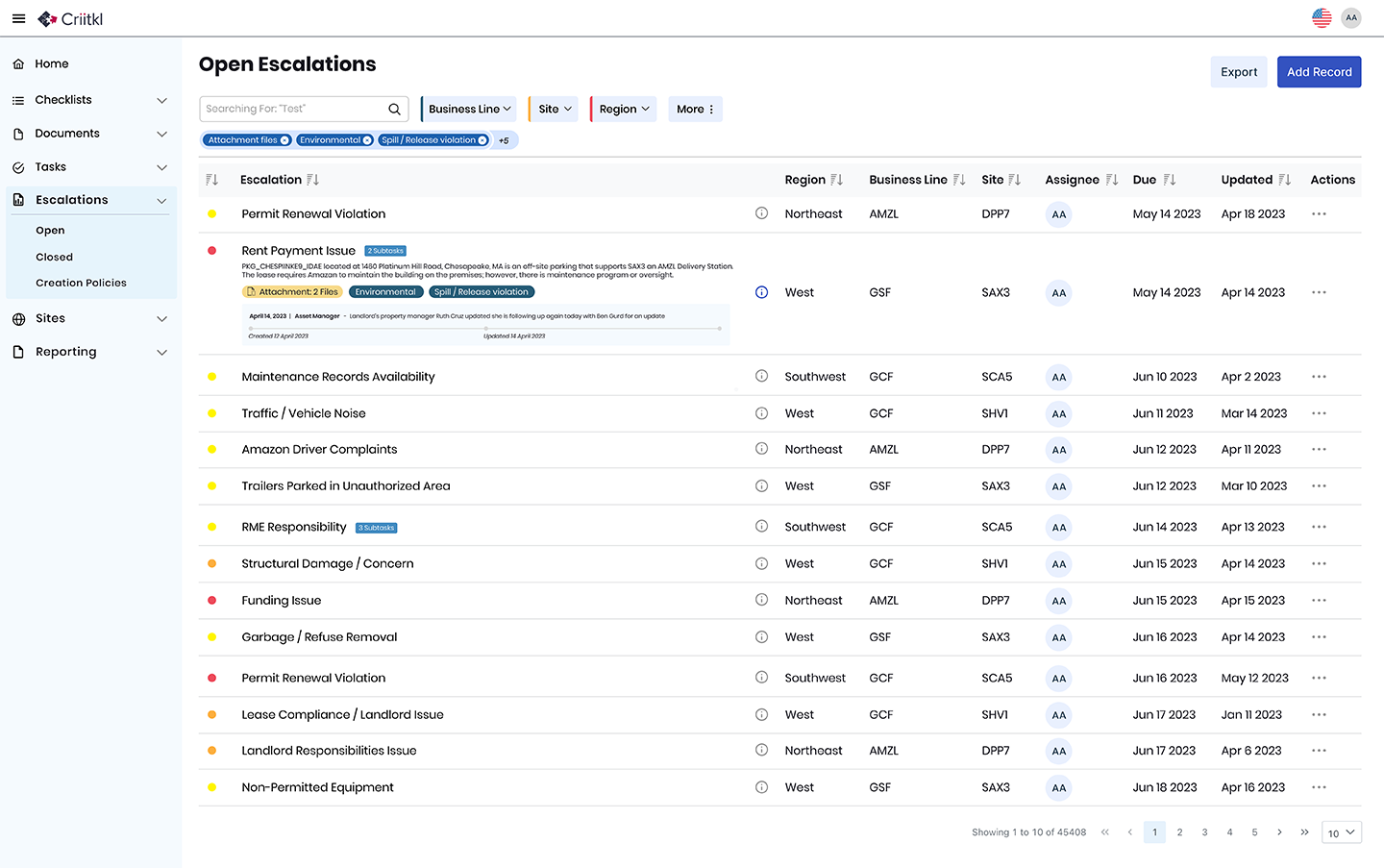Remove the Attachment files filter chip

pos(284,140)
